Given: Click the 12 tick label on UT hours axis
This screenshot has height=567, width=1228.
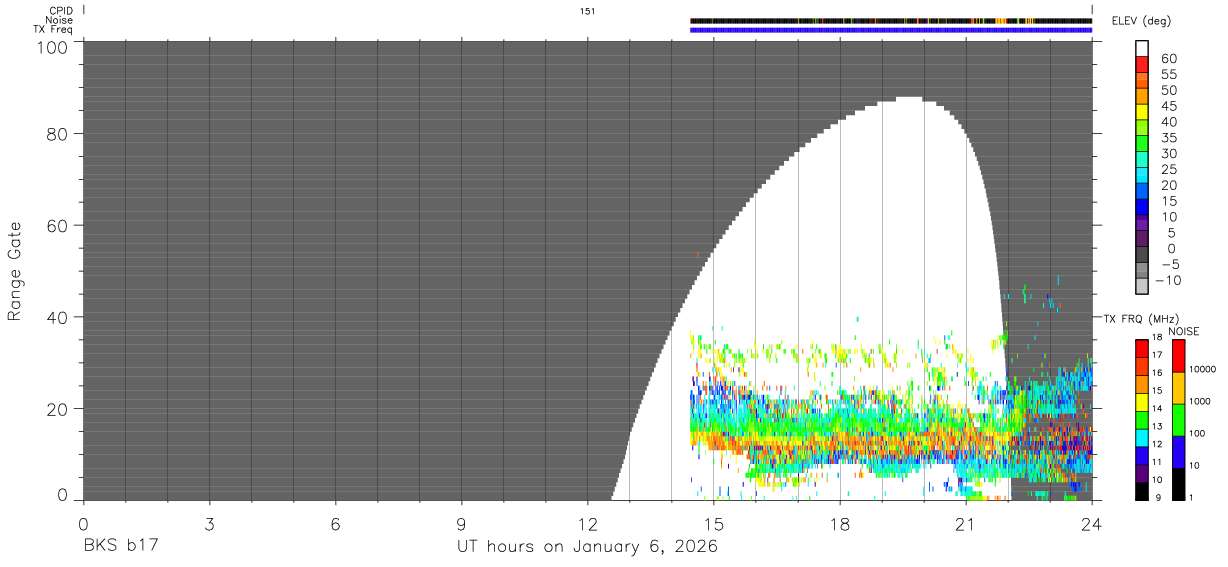Looking at the screenshot, I should pyautogui.click(x=588, y=524).
